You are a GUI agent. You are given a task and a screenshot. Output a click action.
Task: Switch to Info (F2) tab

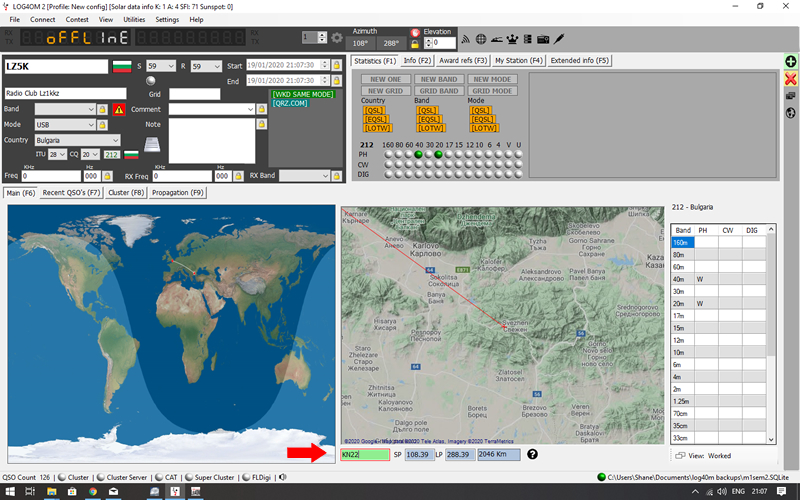tap(417, 60)
